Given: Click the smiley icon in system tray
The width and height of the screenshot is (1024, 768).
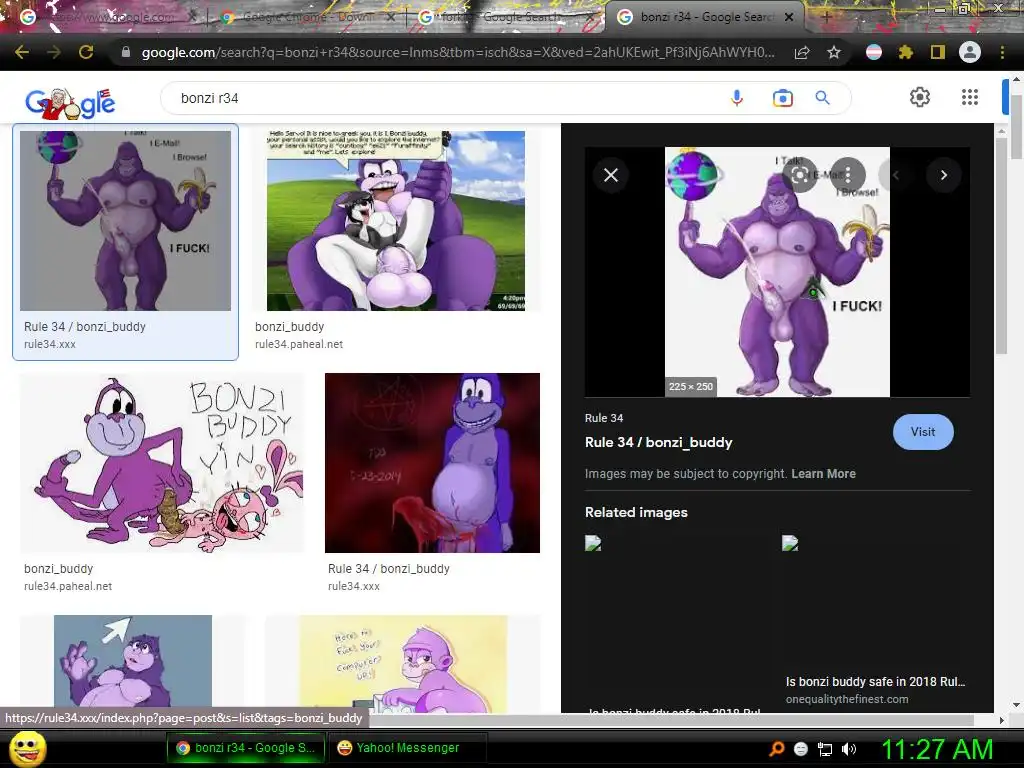Looking at the screenshot, I should (x=801, y=749).
